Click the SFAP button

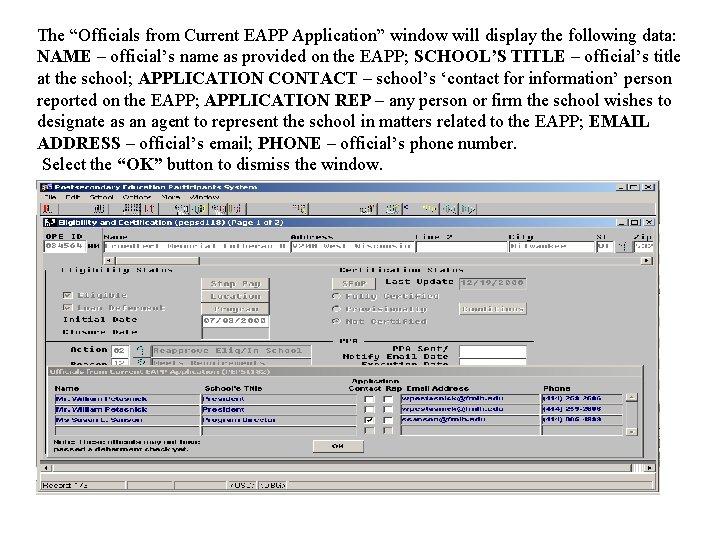tap(354, 283)
